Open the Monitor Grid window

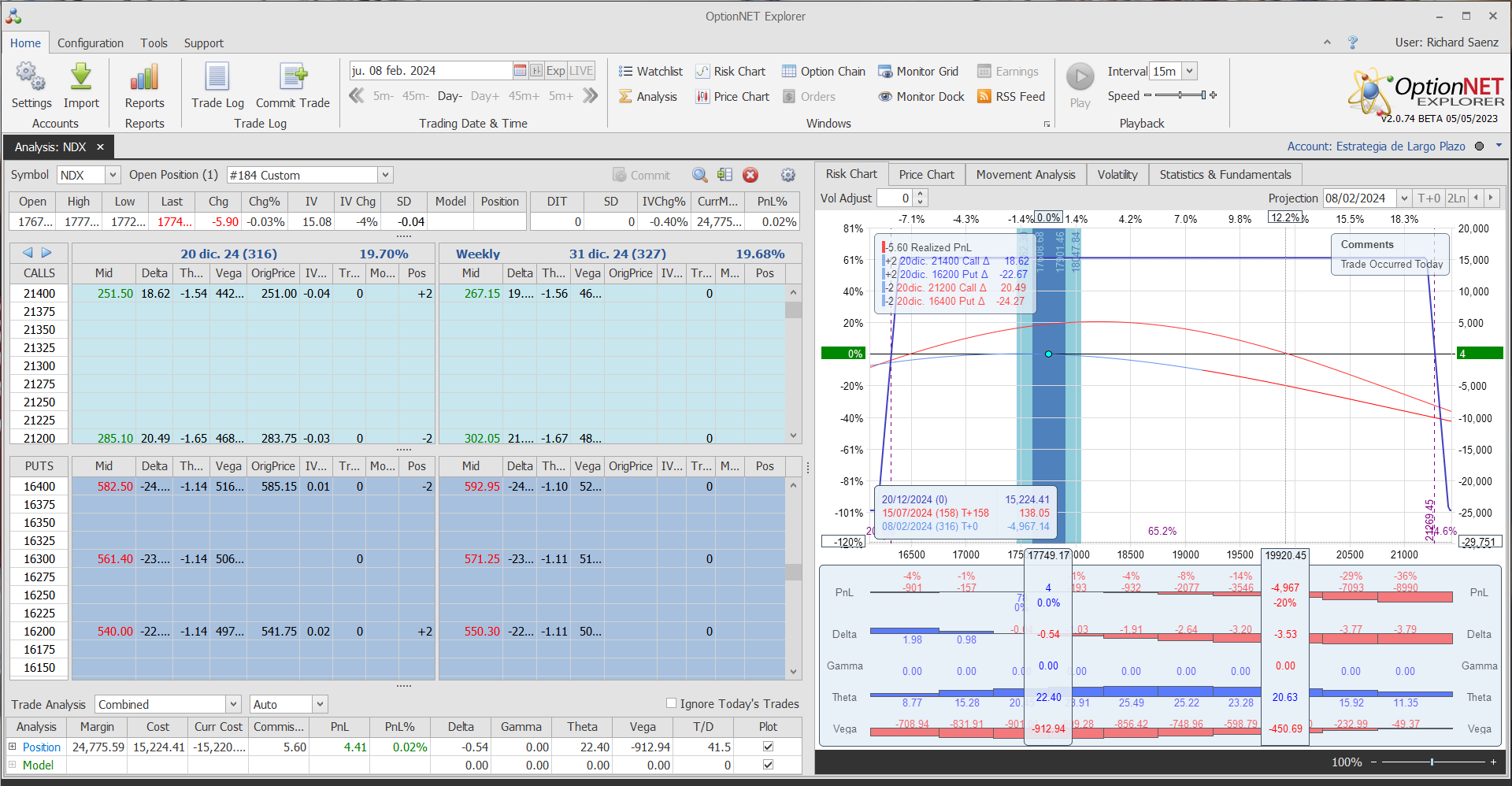point(918,72)
